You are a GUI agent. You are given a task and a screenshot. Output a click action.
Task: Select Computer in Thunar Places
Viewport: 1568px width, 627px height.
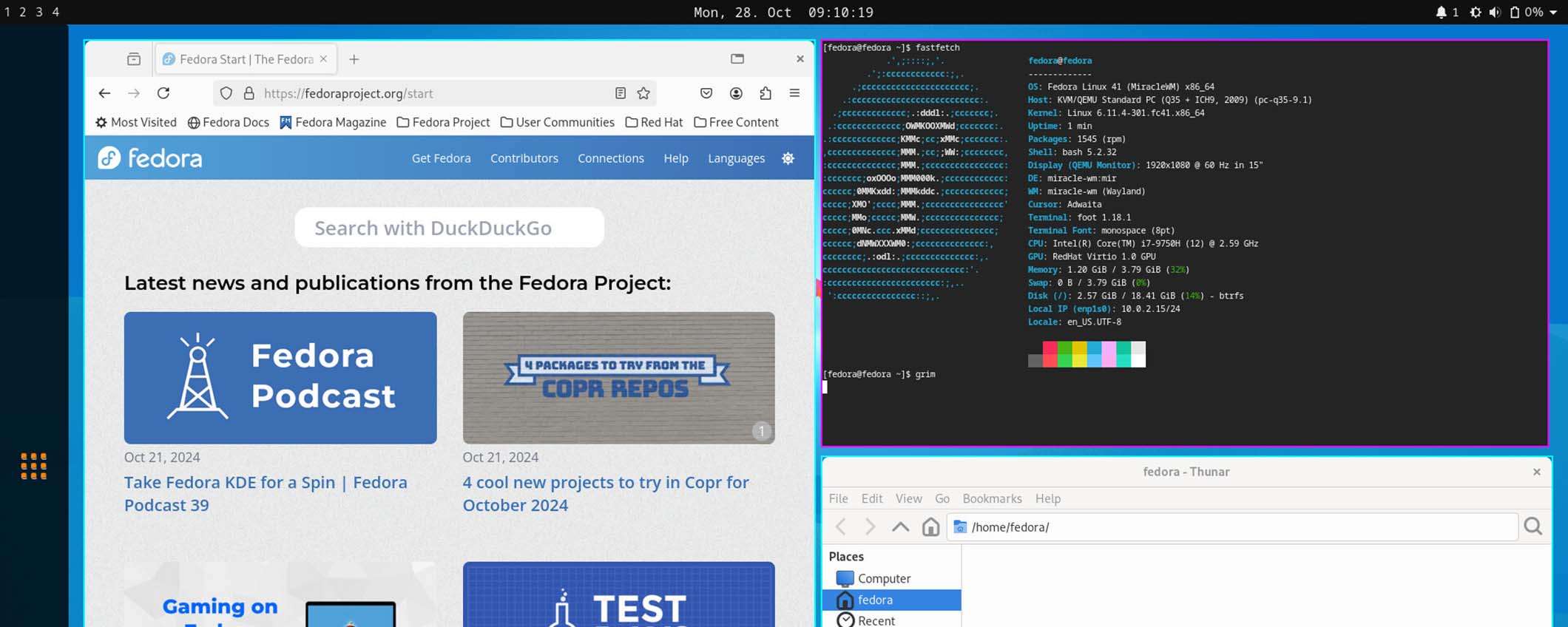(892, 578)
